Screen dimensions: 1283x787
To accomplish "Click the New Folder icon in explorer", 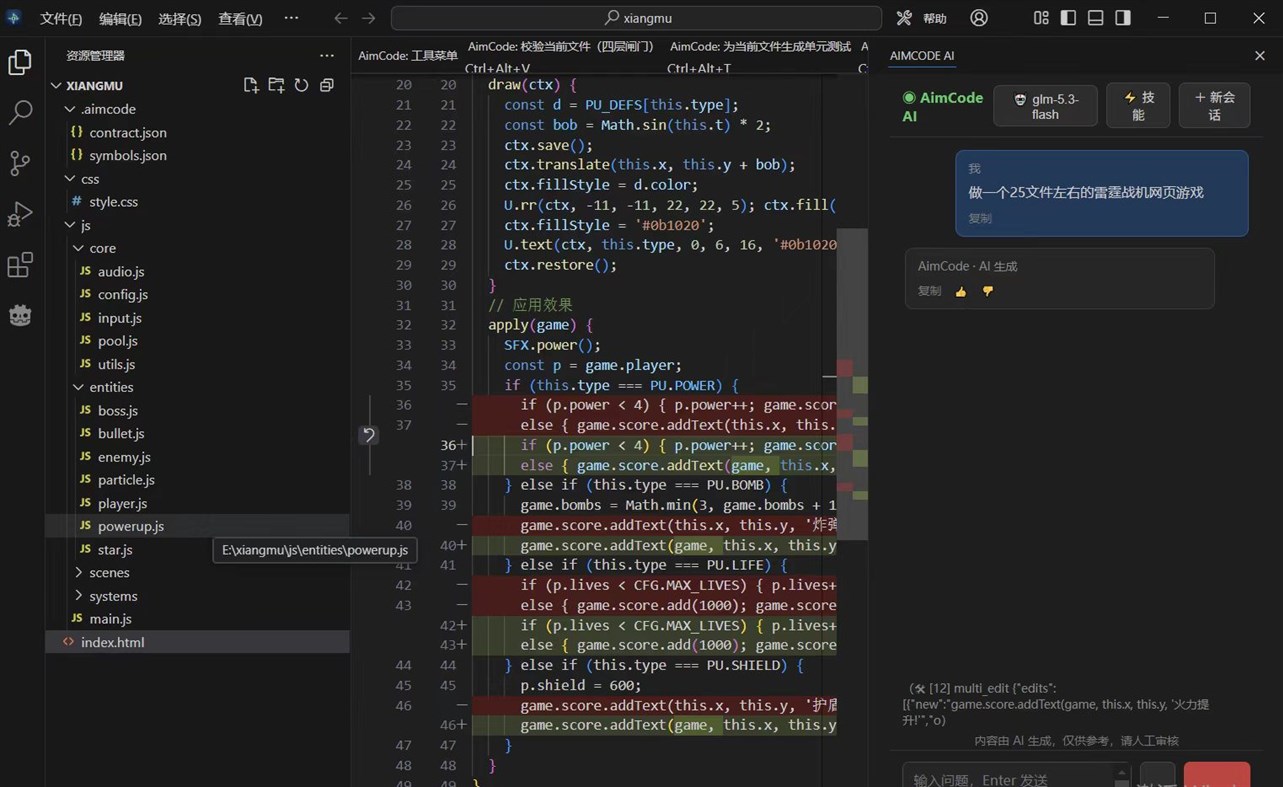I will click(276, 85).
